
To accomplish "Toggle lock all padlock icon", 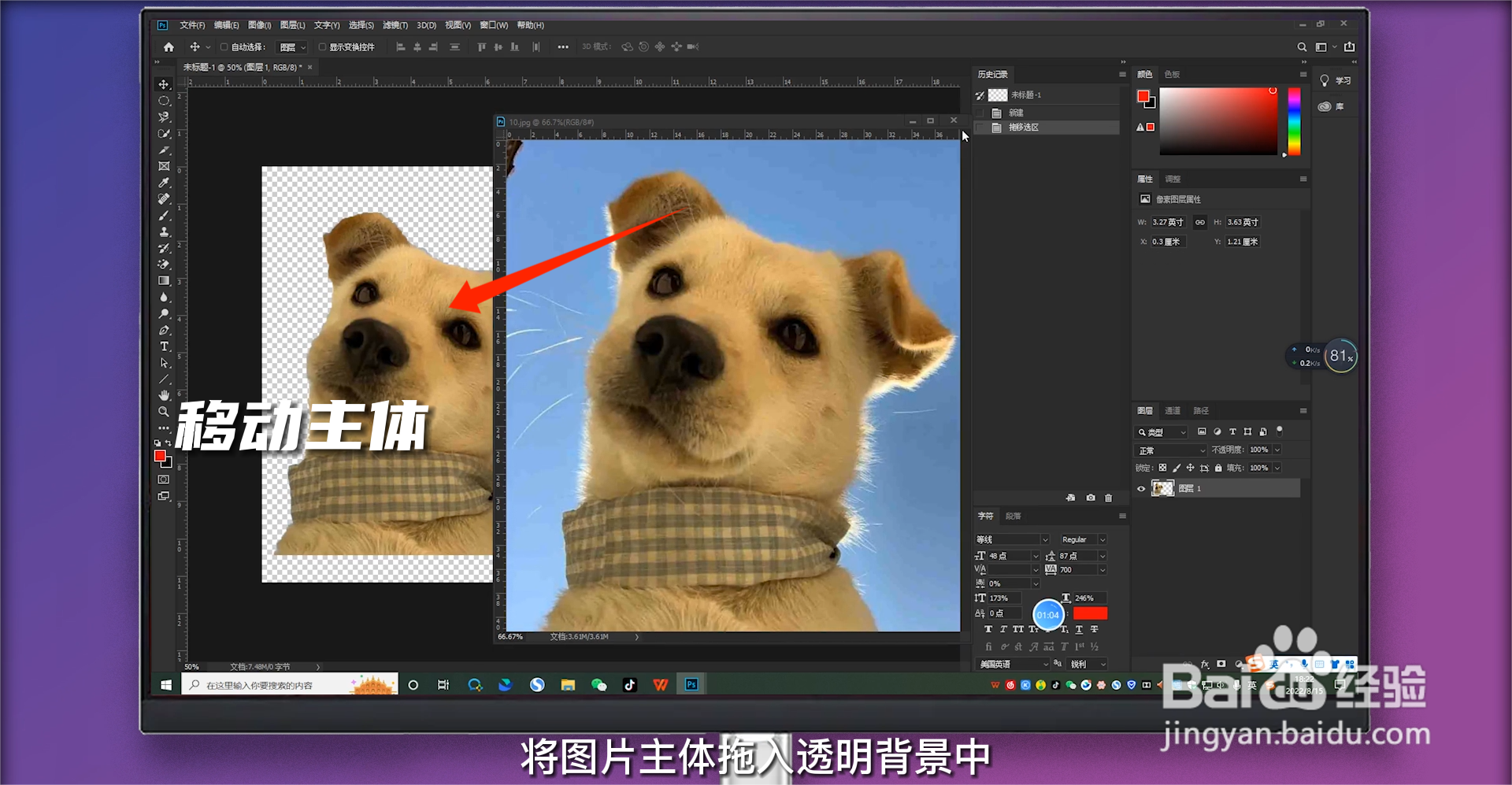I will pos(1218,468).
